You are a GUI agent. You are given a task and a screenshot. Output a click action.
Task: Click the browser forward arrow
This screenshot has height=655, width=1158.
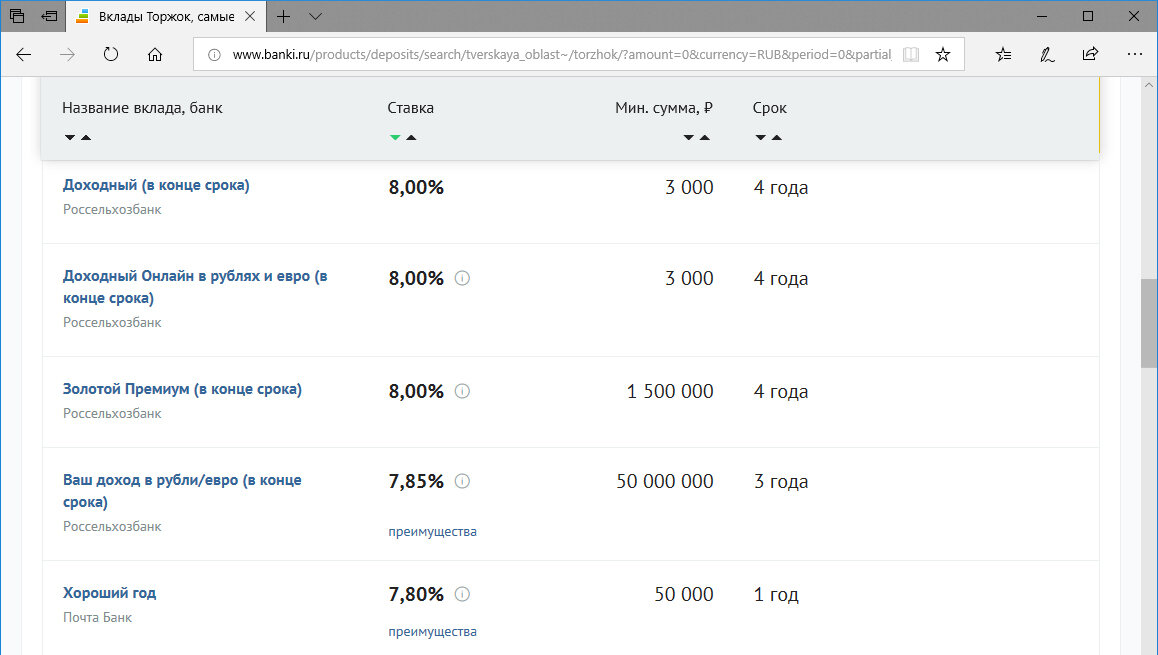67,54
